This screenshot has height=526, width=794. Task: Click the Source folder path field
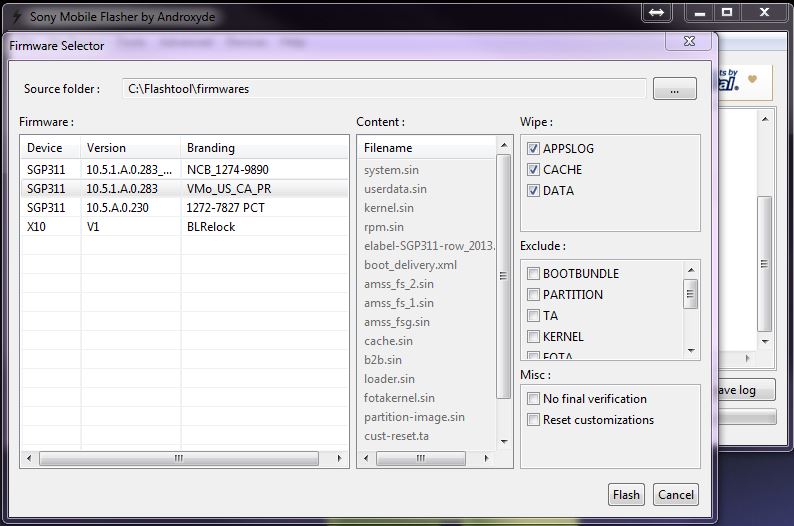384,89
